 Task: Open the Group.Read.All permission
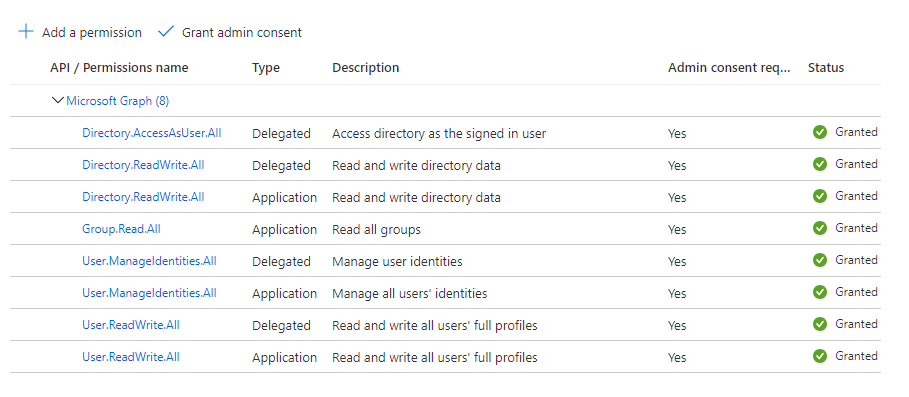click(x=121, y=229)
